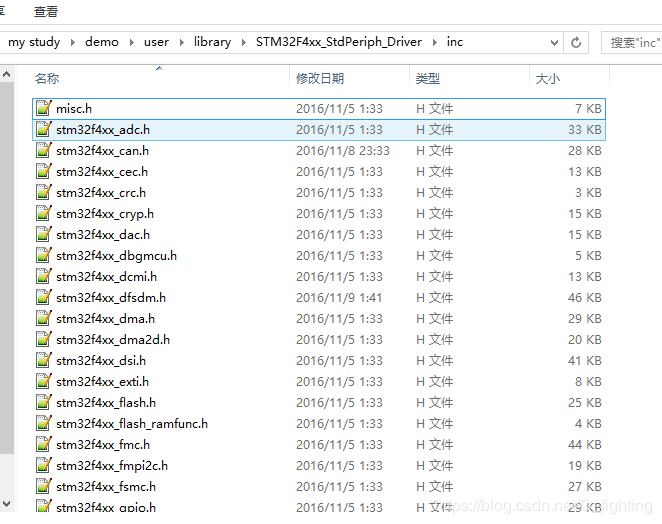
Task: Click the stm32f4xx_fmpi2c.h file icon
Action: click(x=43, y=466)
